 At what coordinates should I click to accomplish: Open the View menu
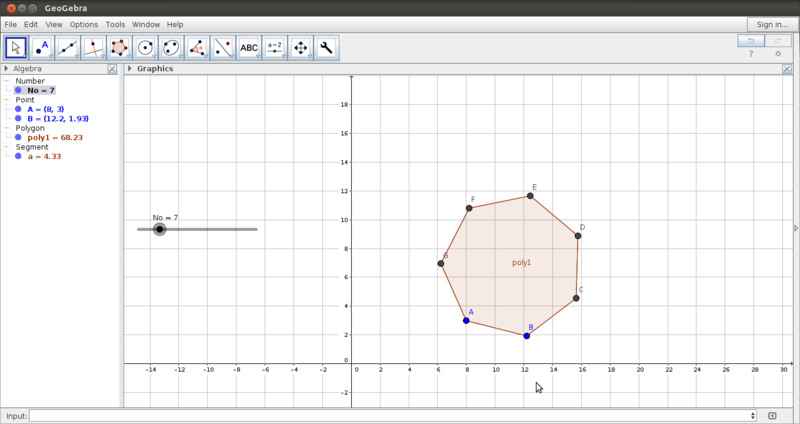coord(54,24)
